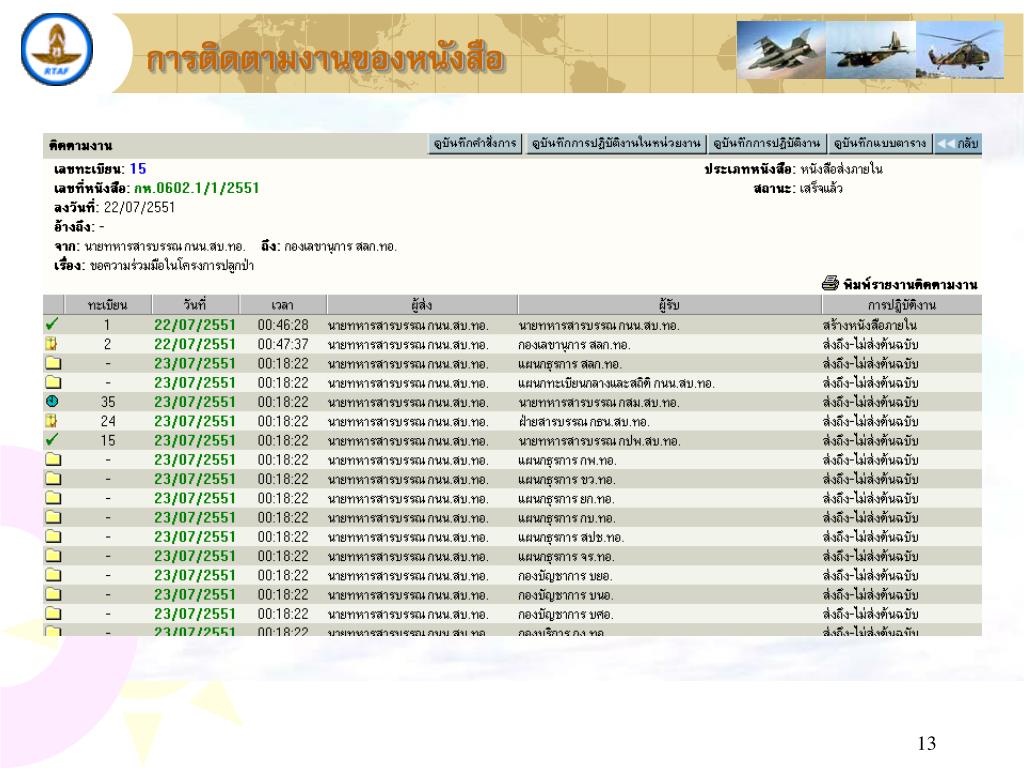This screenshot has width=1024, height=768.
Task: Click clock icon on register 35 row
Action: pyautogui.click(x=52, y=402)
